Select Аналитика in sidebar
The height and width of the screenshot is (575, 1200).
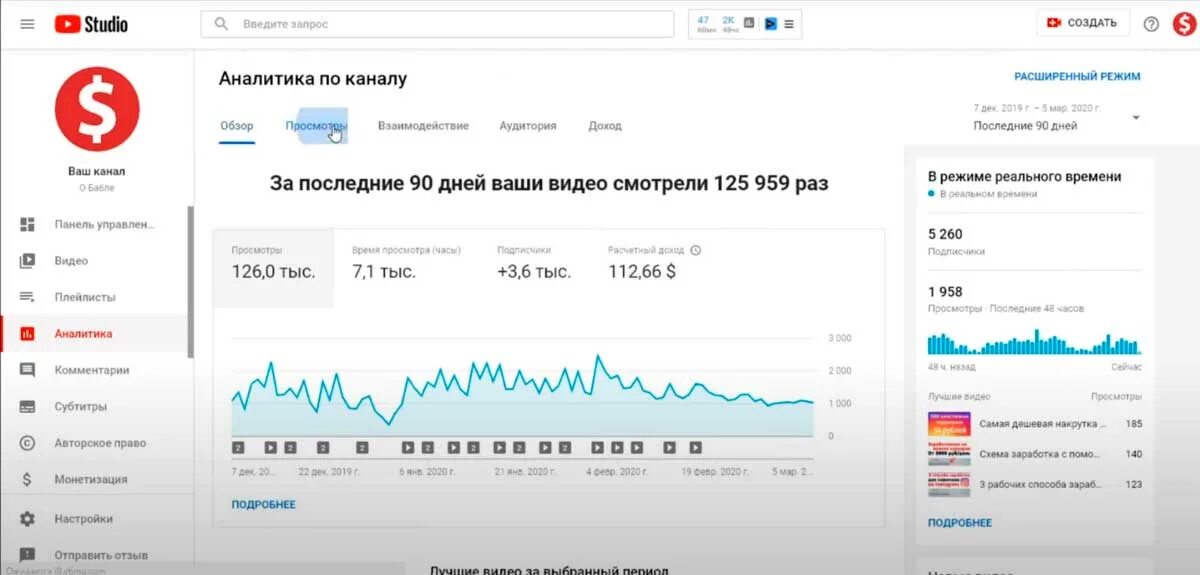point(95,334)
